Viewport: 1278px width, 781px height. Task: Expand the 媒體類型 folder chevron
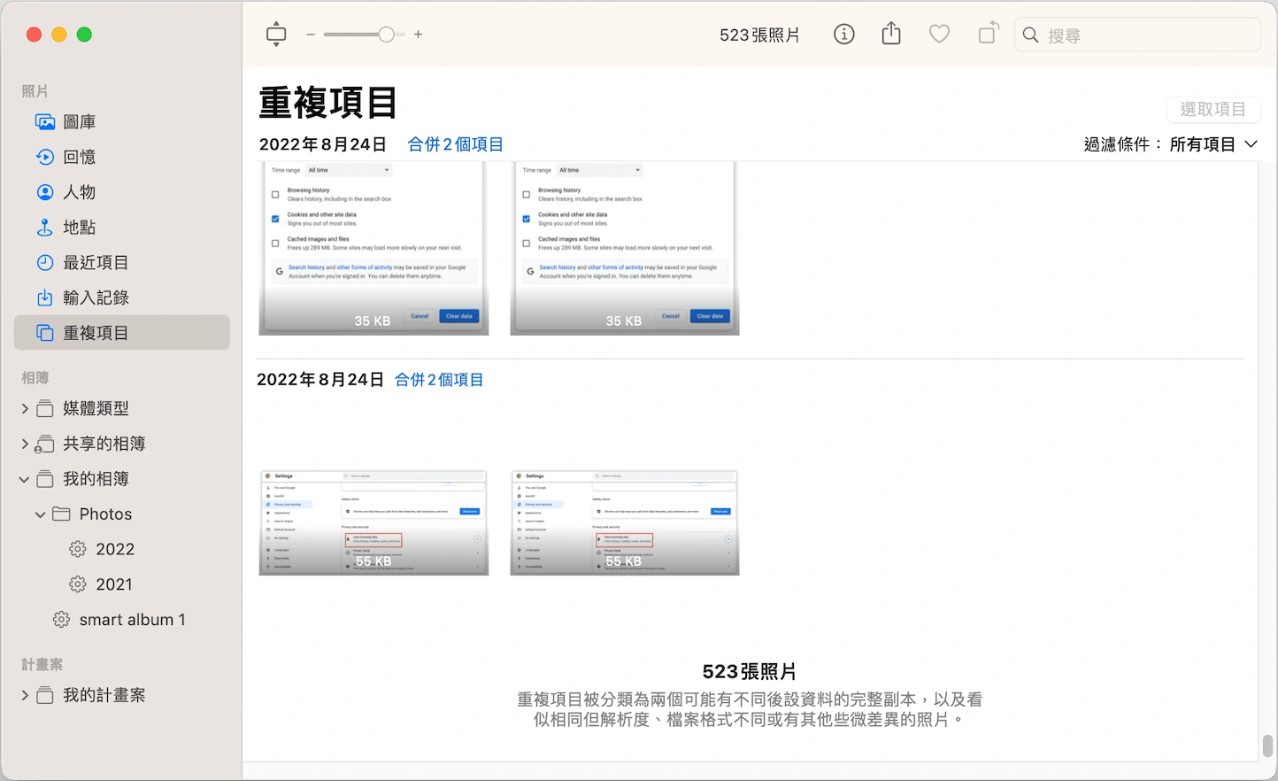tap(24, 409)
